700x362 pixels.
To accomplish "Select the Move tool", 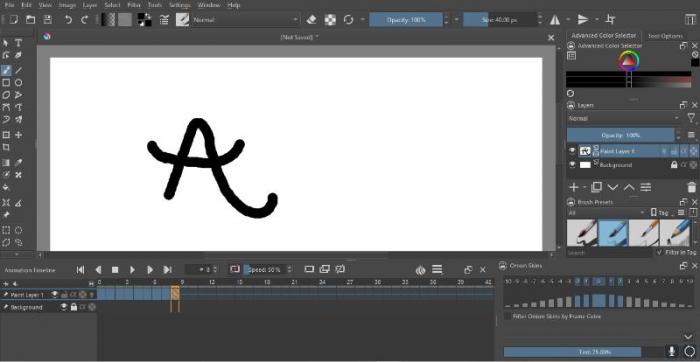I will click(x=18, y=135).
